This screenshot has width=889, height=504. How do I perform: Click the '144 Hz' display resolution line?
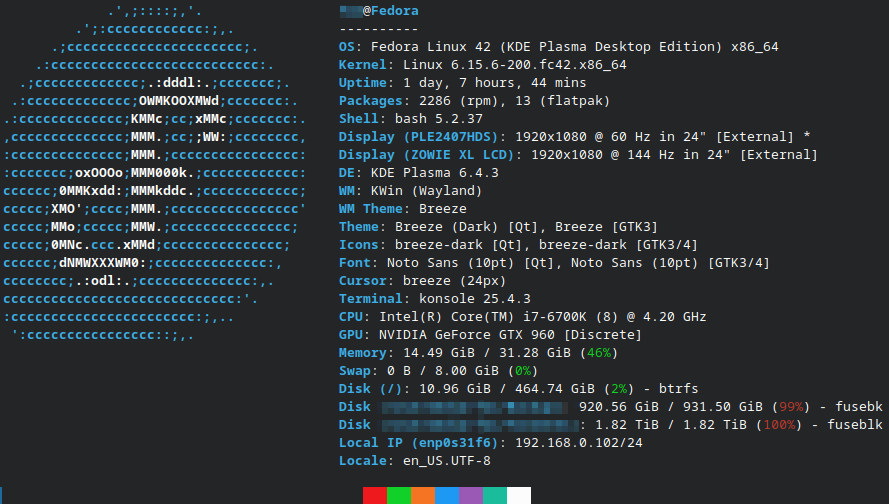675,155
